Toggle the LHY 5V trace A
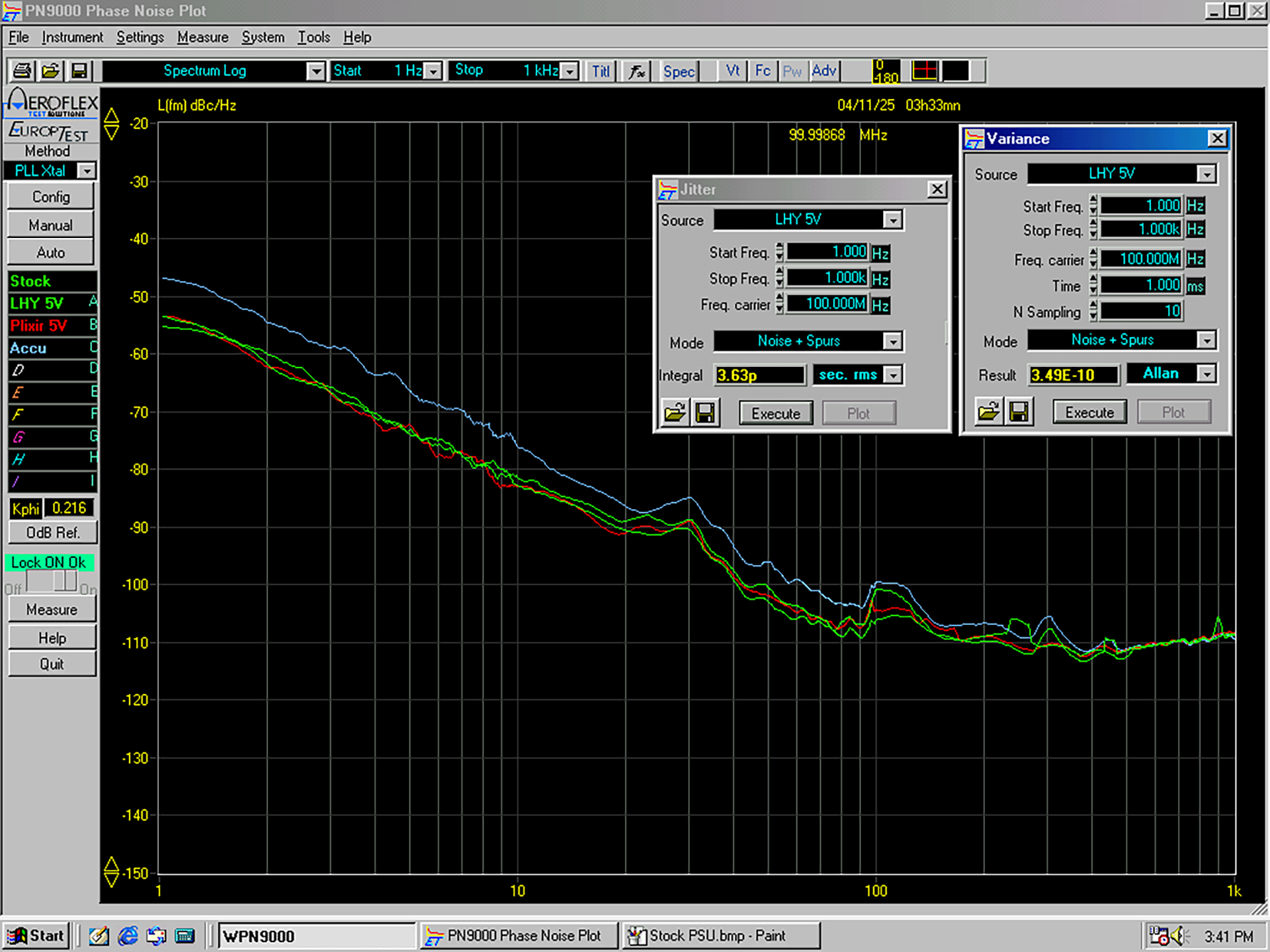The width and height of the screenshot is (1270, 952). point(52,303)
